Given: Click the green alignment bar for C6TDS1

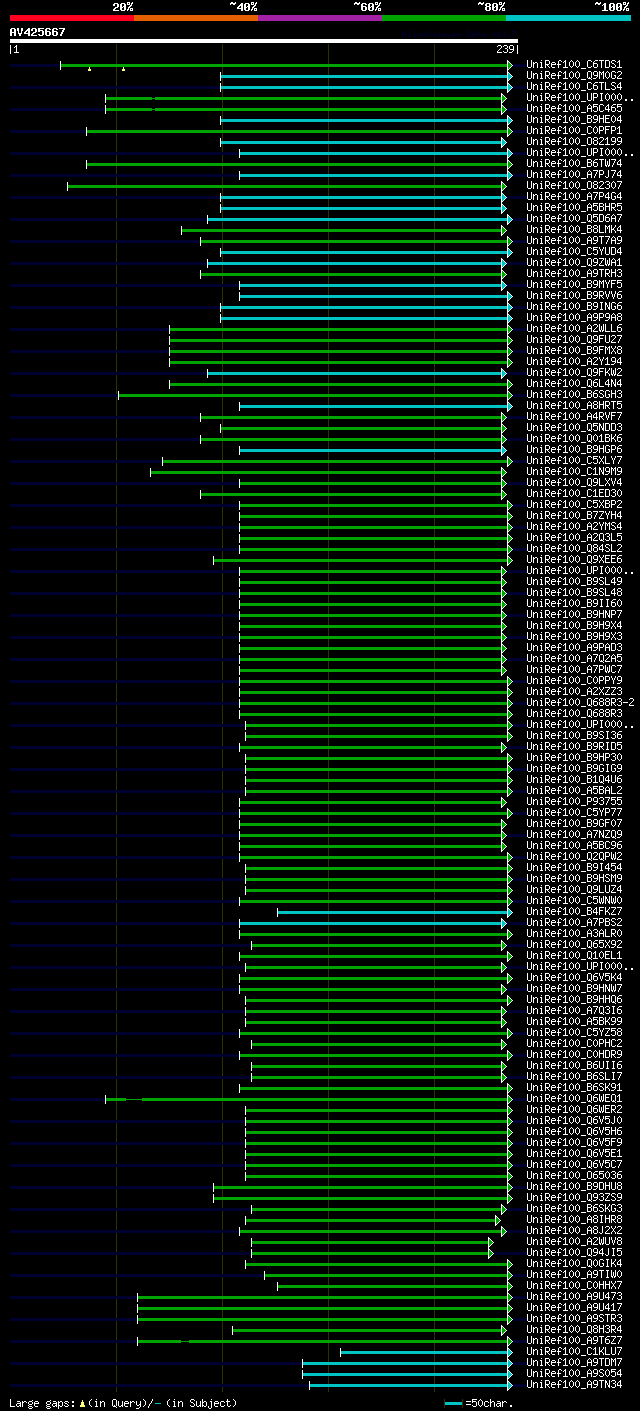Looking at the screenshot, I should [x=286, y=64].
